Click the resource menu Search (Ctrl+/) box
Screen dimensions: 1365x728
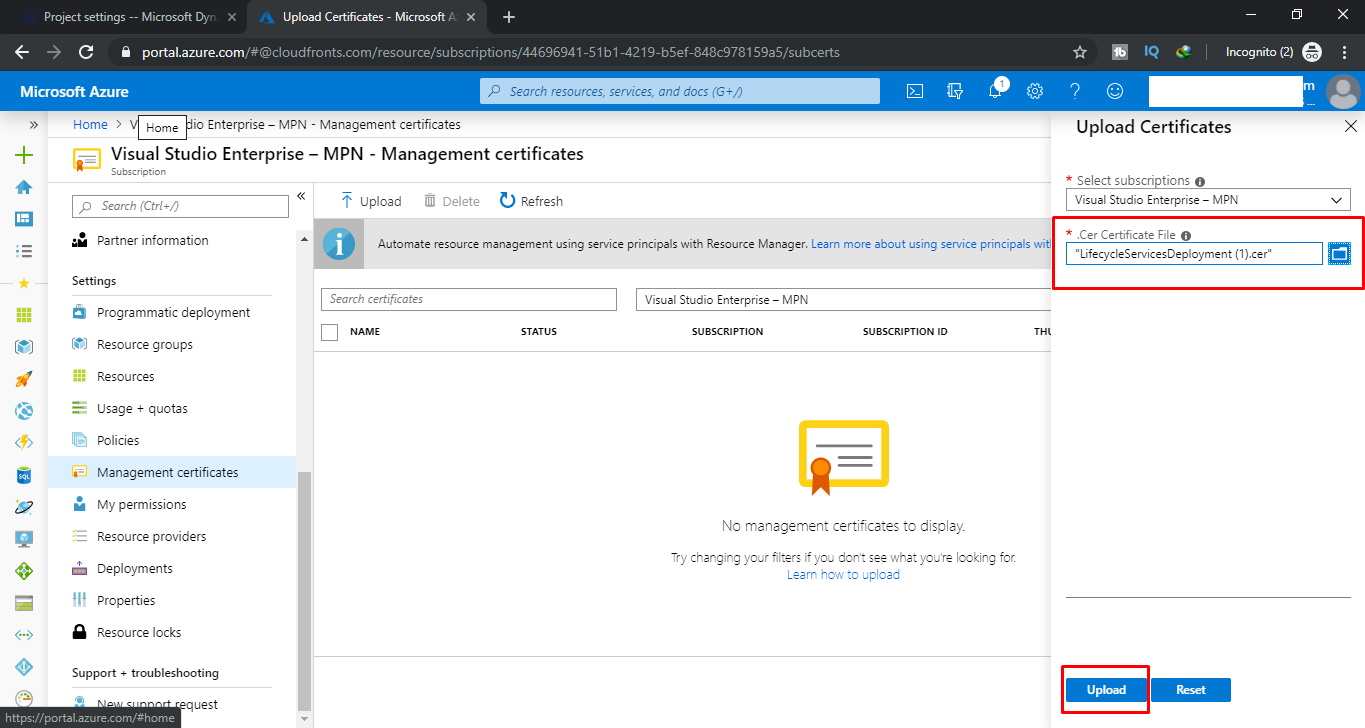pyautogui.click(x=181, y=206)
